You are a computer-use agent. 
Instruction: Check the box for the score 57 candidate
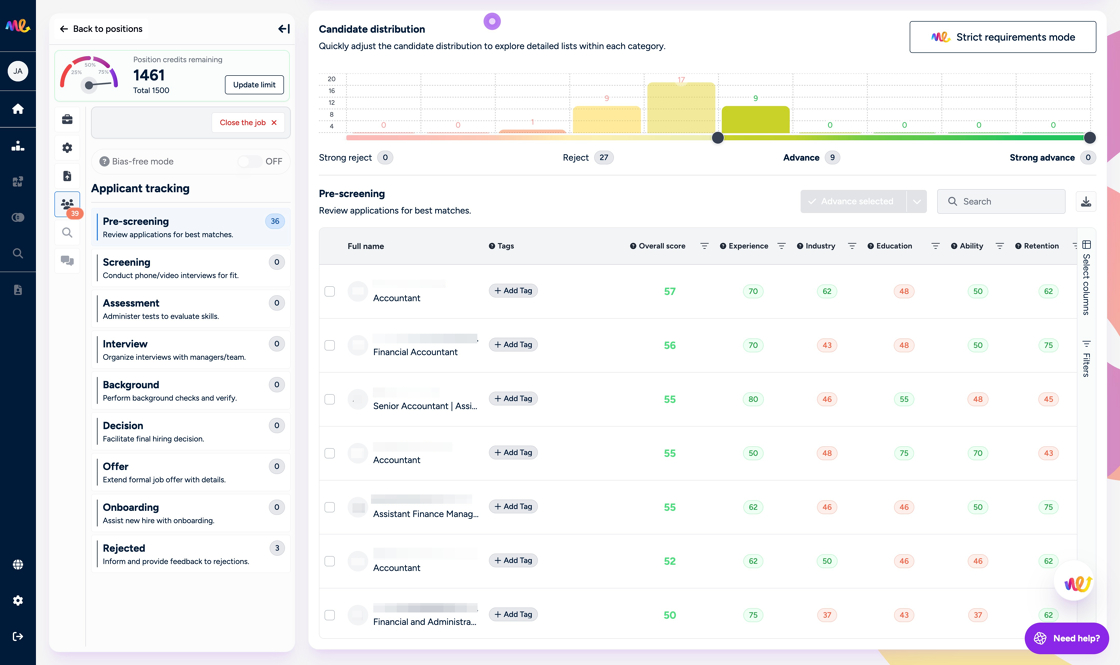(x=329, y=291)
